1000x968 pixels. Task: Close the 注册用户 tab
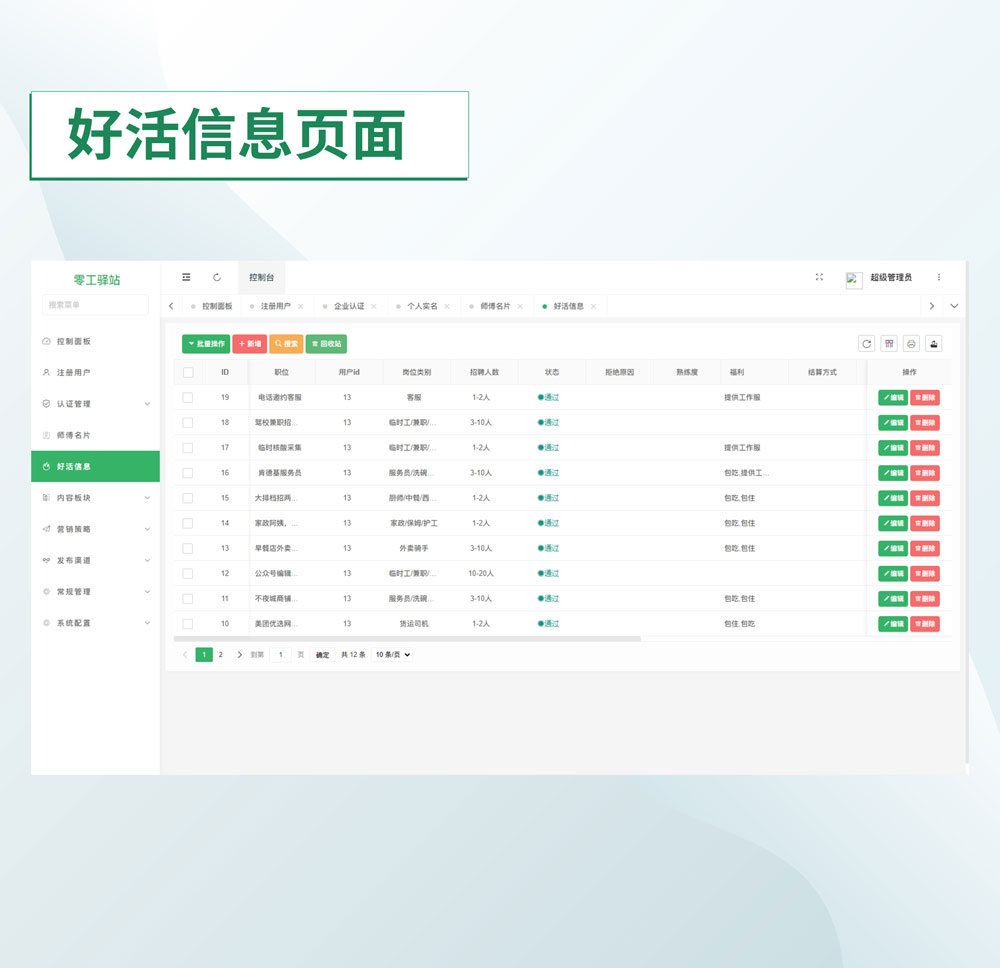click(301, 306)
